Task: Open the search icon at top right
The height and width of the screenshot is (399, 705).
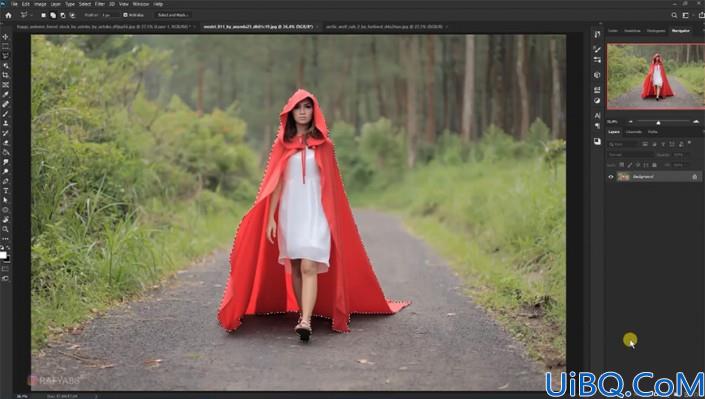Action: pos(674,15)
